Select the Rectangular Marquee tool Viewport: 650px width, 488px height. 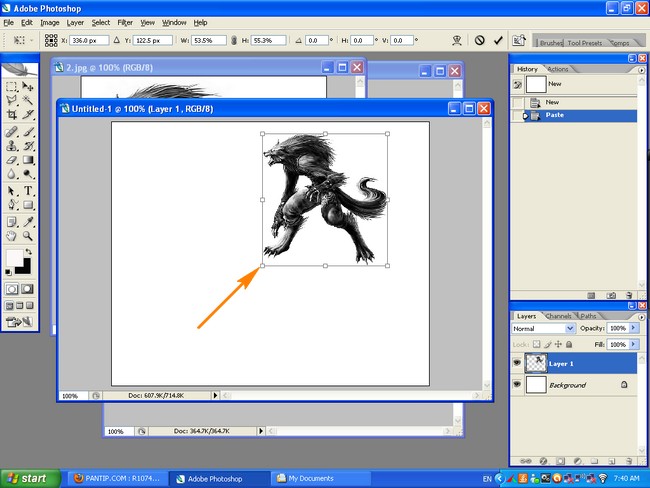(11, 86)
